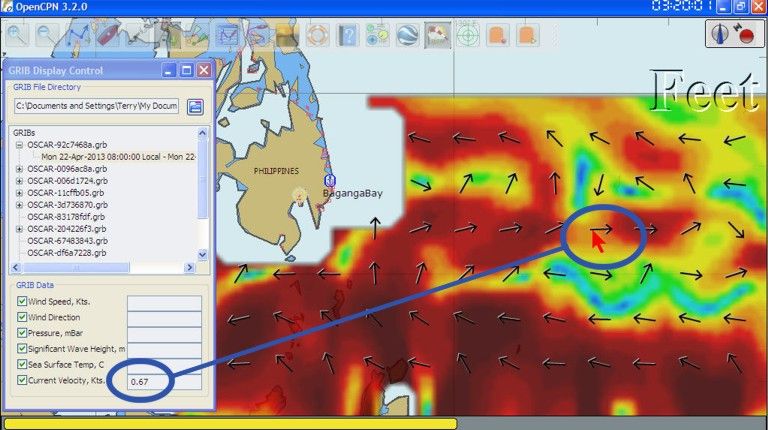
Task: Expand the OSCAR-0096ac8a.grb tree node
Action: click(19, 168)
